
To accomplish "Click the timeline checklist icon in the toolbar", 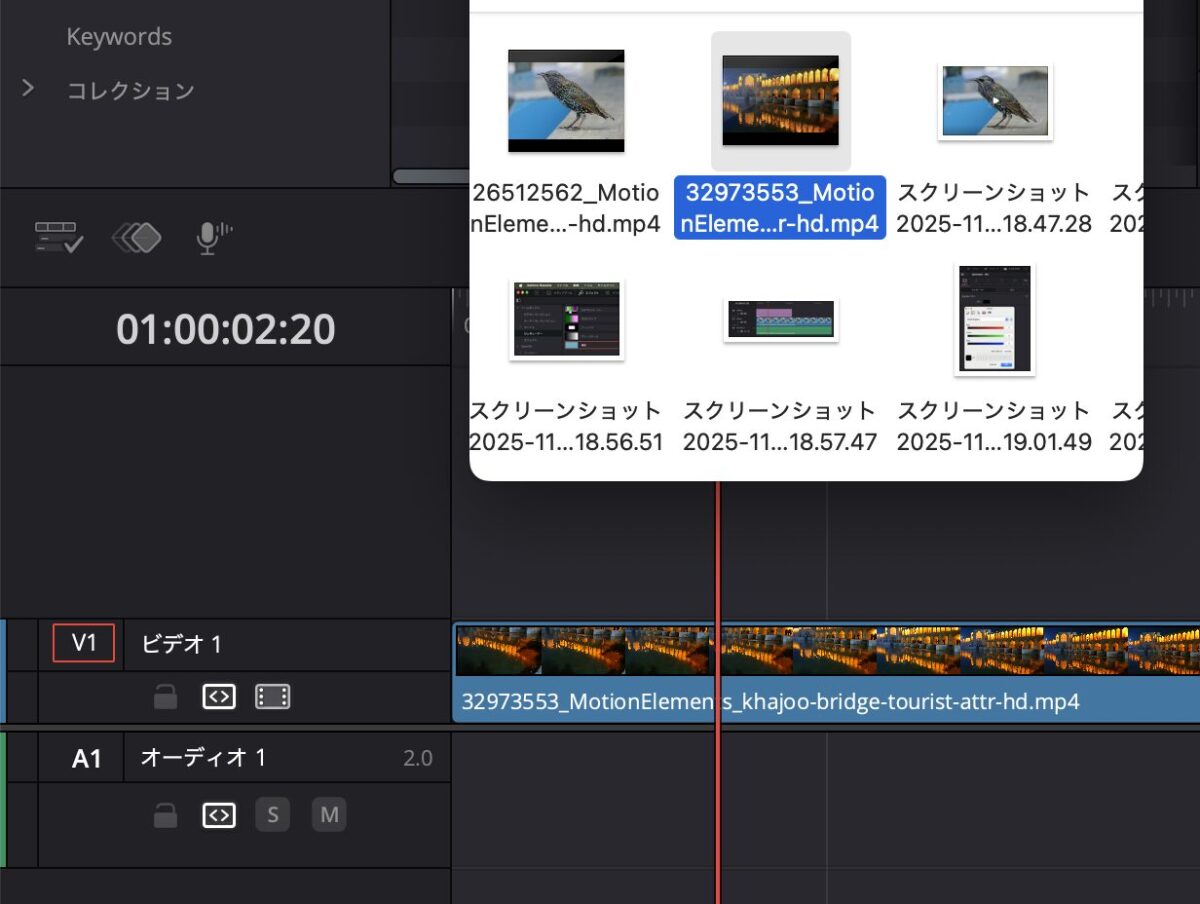I will (57, 237).
